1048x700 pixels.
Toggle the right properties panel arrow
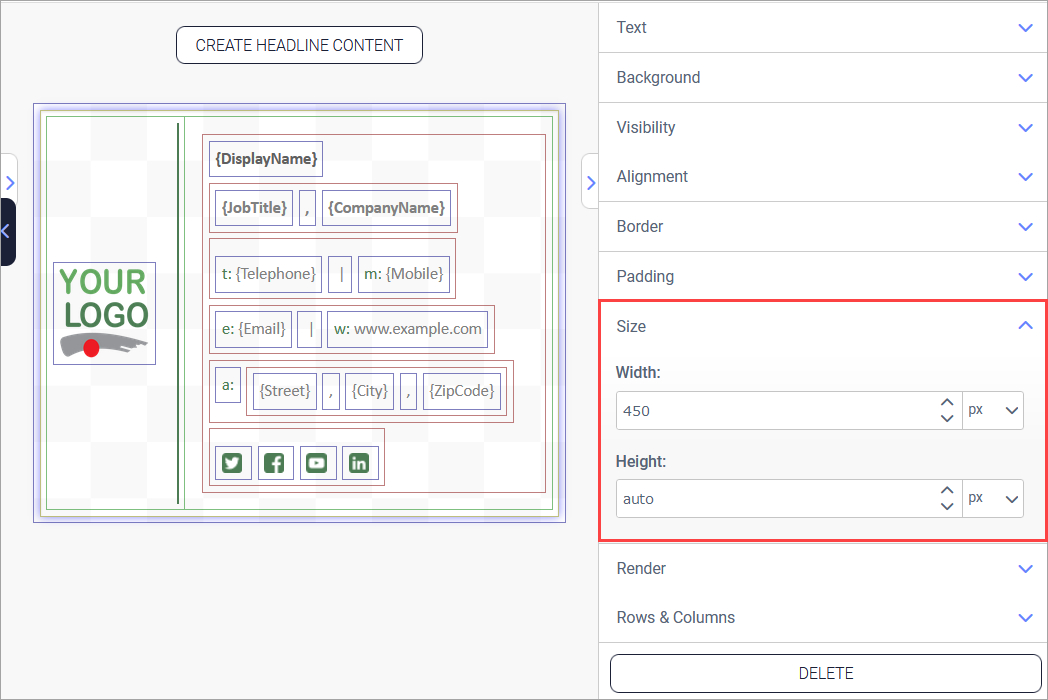pyautogui.click(x=590, y=182)
